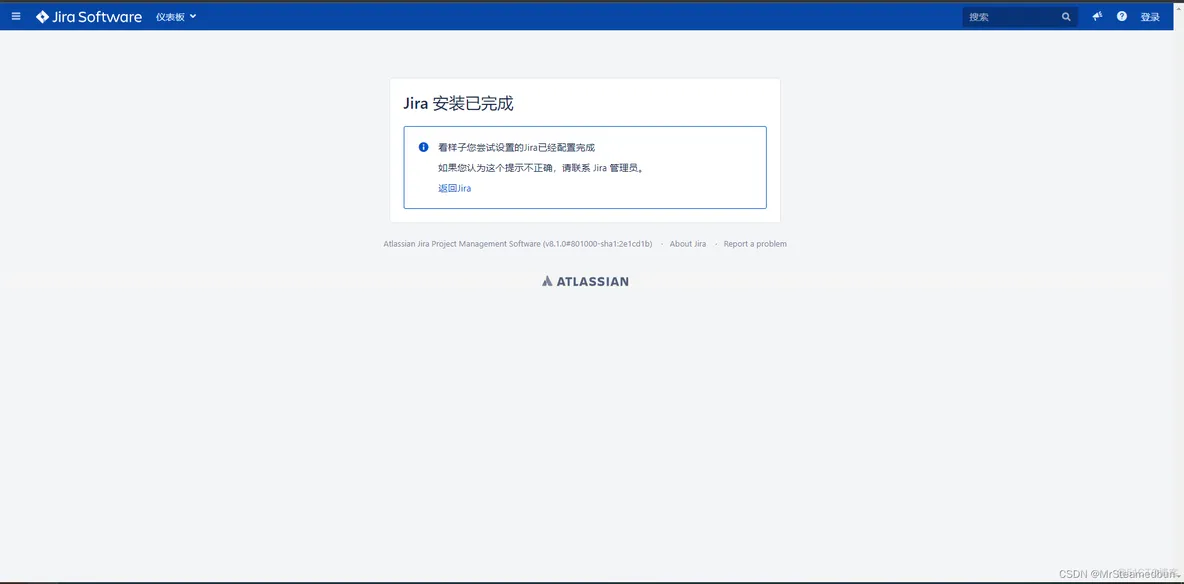Open the hamburger sidebar menu icon

pyautogui.click(x=16, y=17)
